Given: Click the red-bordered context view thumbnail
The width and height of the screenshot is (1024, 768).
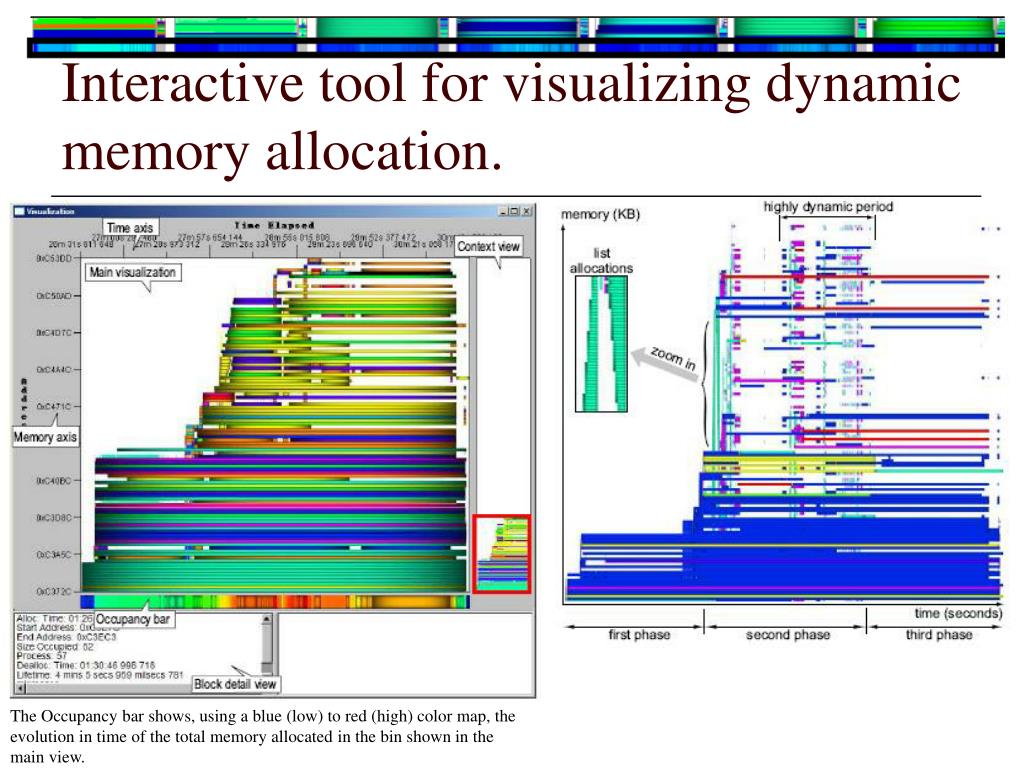Looking at the screenshot, I should [501, 553].
